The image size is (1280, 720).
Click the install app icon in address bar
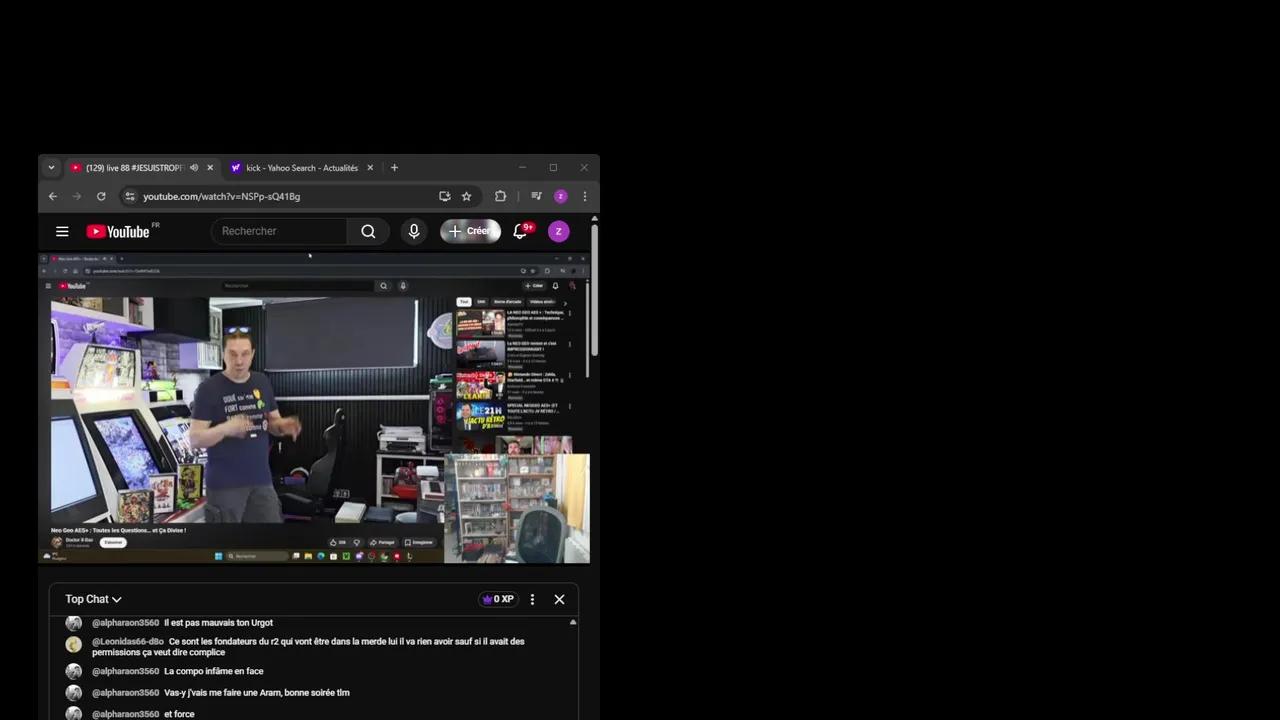pos(445,197)
